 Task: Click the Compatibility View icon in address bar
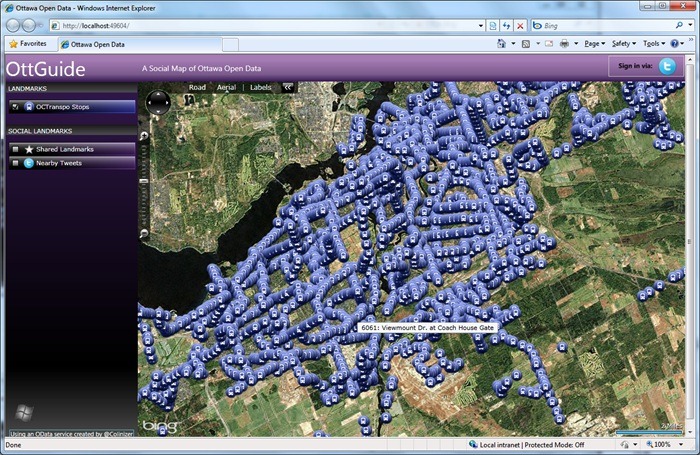493,26
